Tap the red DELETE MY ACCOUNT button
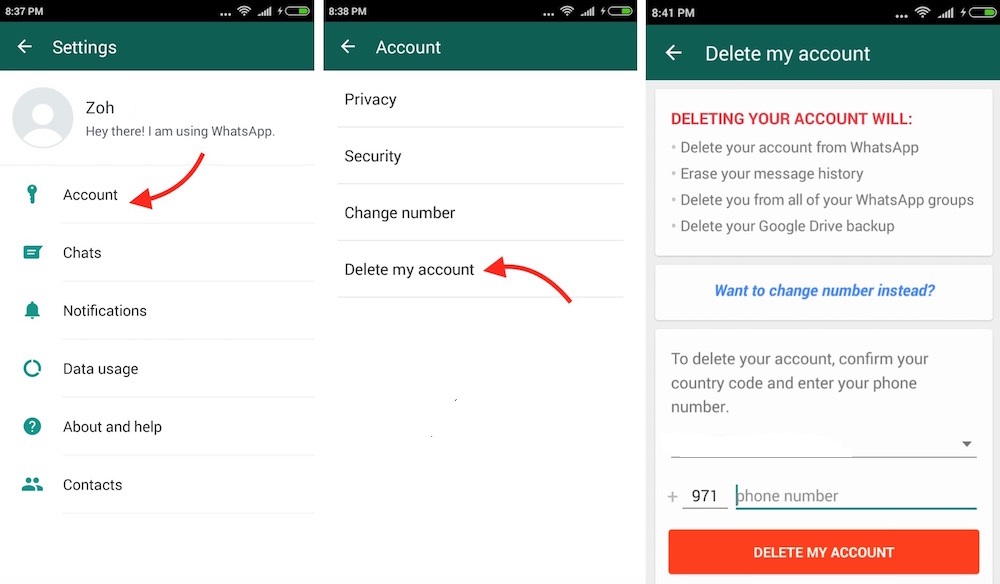 [x=823, y=552]
